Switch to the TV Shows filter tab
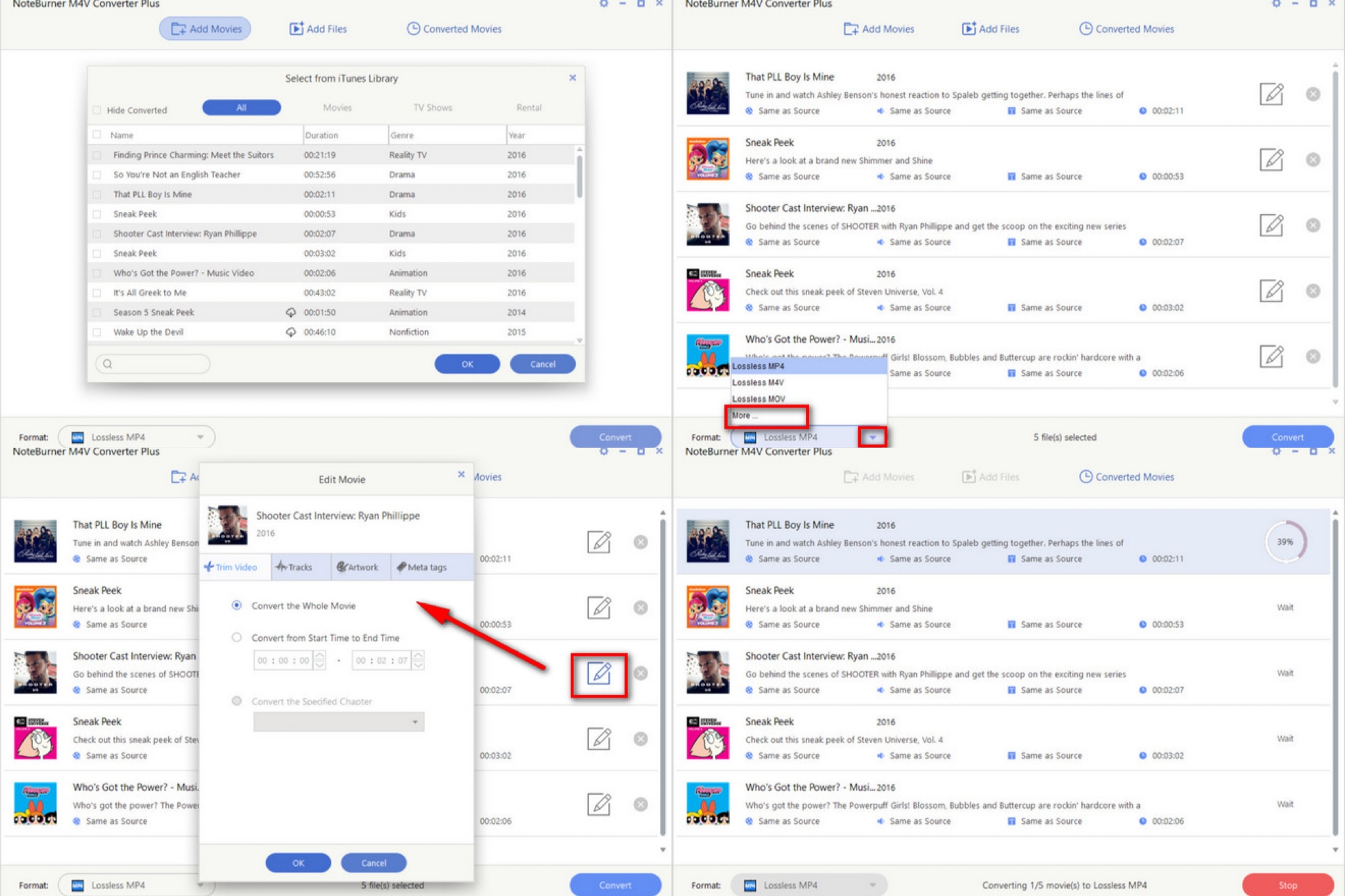The image size is (1345, 896). [x=432, y=108]
